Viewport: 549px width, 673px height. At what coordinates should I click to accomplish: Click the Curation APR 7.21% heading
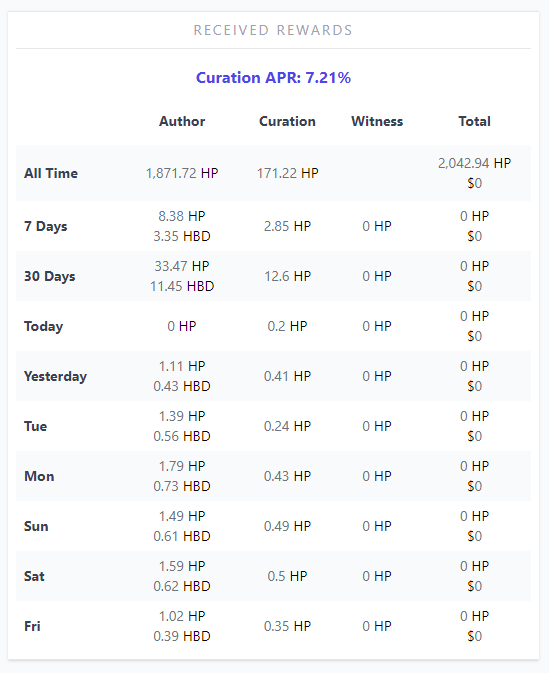tap(273, 78)
